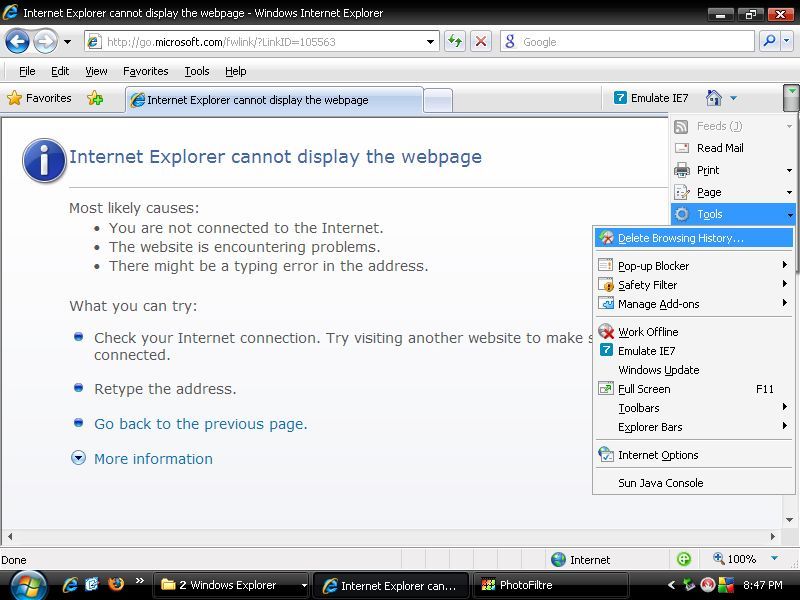This screenshot has width=800, height=600.
Task: Refresh the current webpage
Action: click(455, 42)
